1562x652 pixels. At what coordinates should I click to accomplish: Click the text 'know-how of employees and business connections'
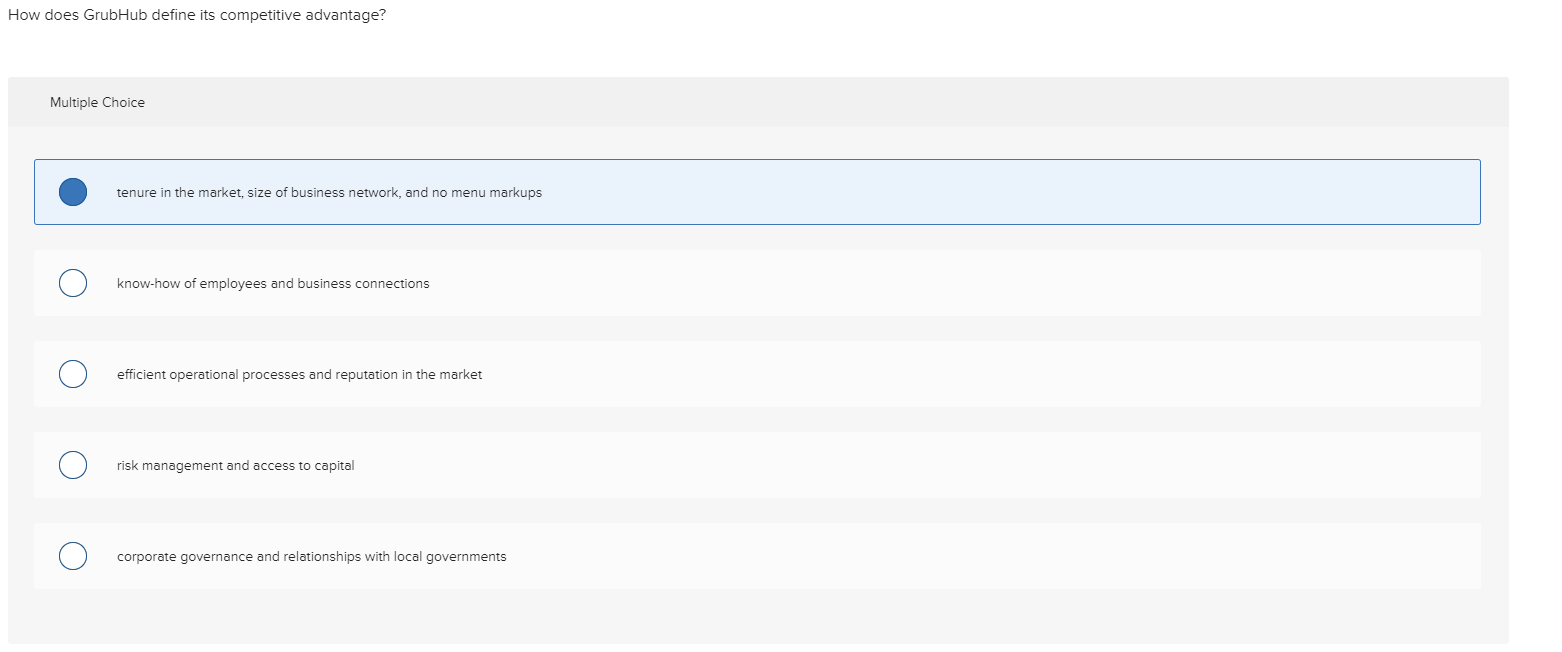273,283
